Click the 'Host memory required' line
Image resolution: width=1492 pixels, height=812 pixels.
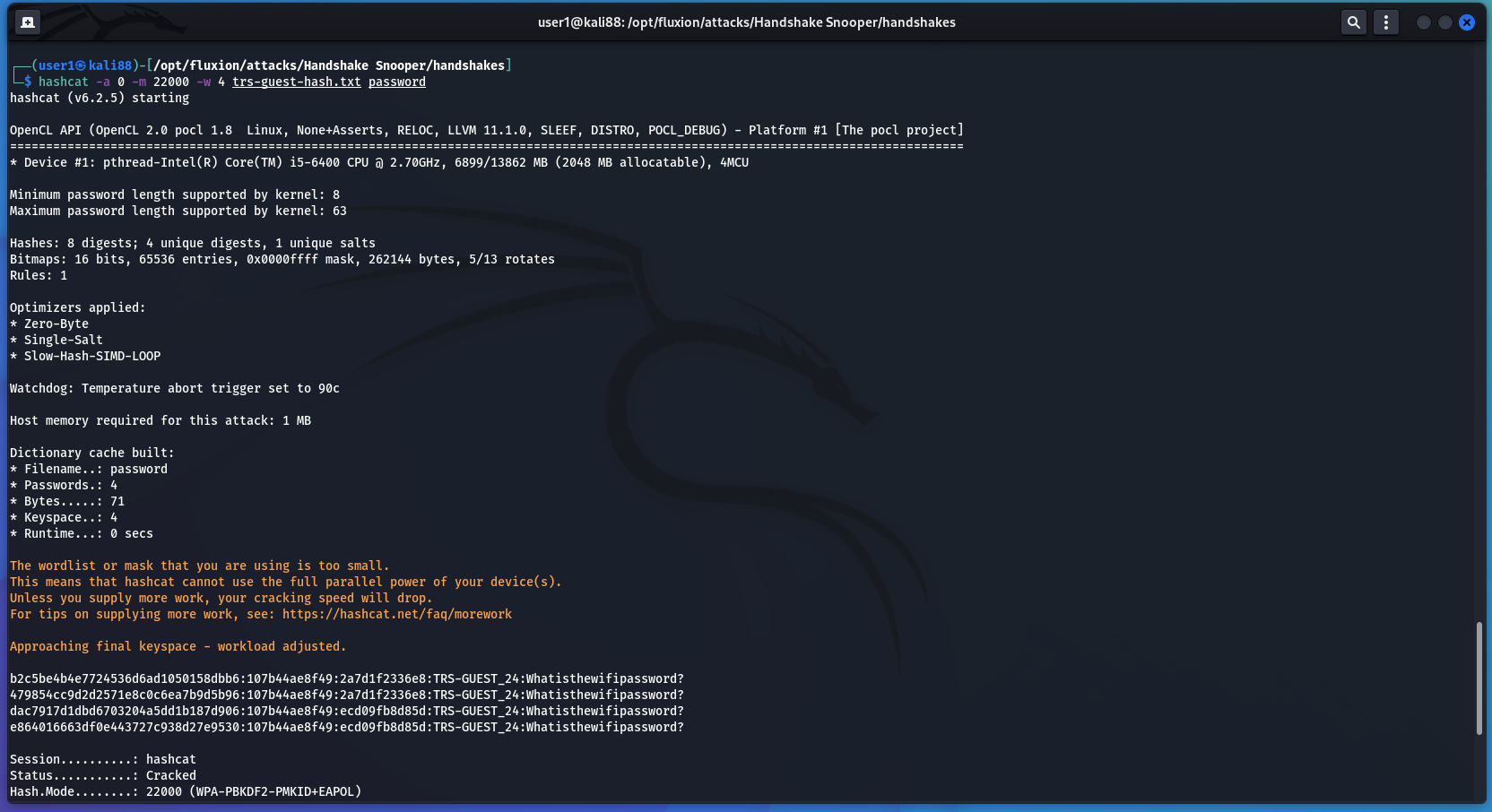tap(160, 420)
